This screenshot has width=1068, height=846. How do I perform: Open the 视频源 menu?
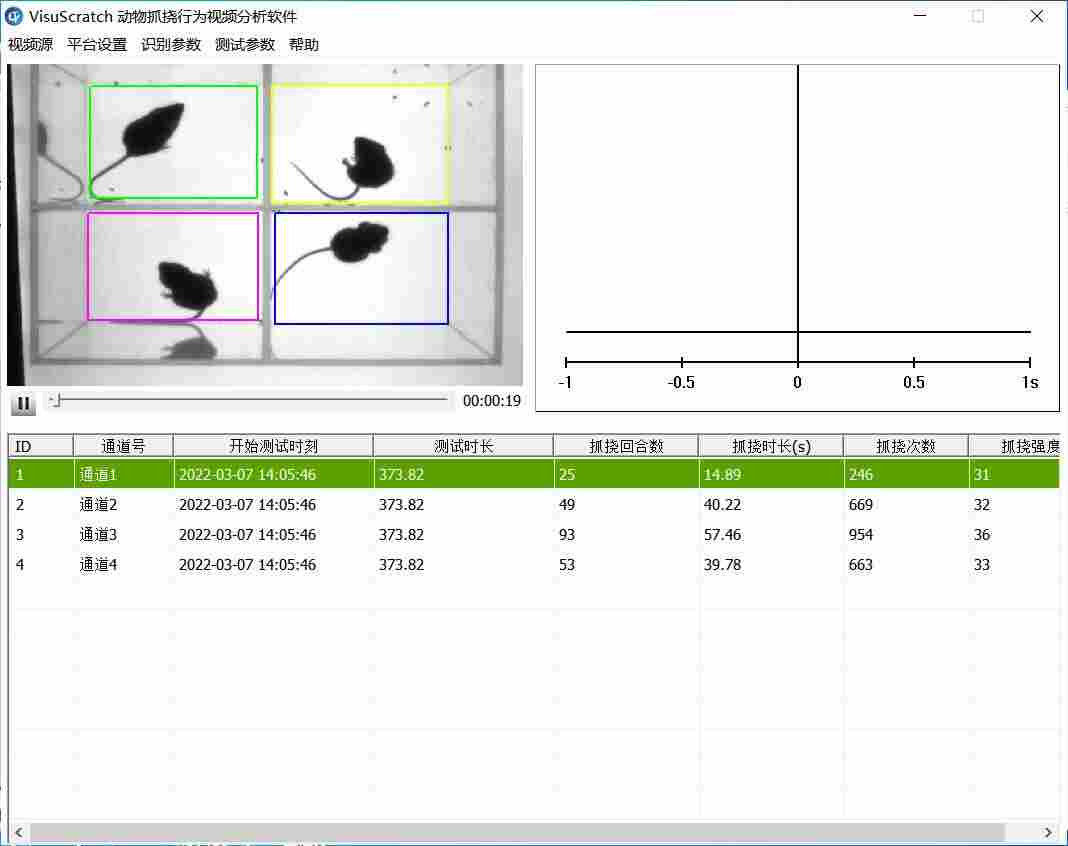(x=30, y=45)
